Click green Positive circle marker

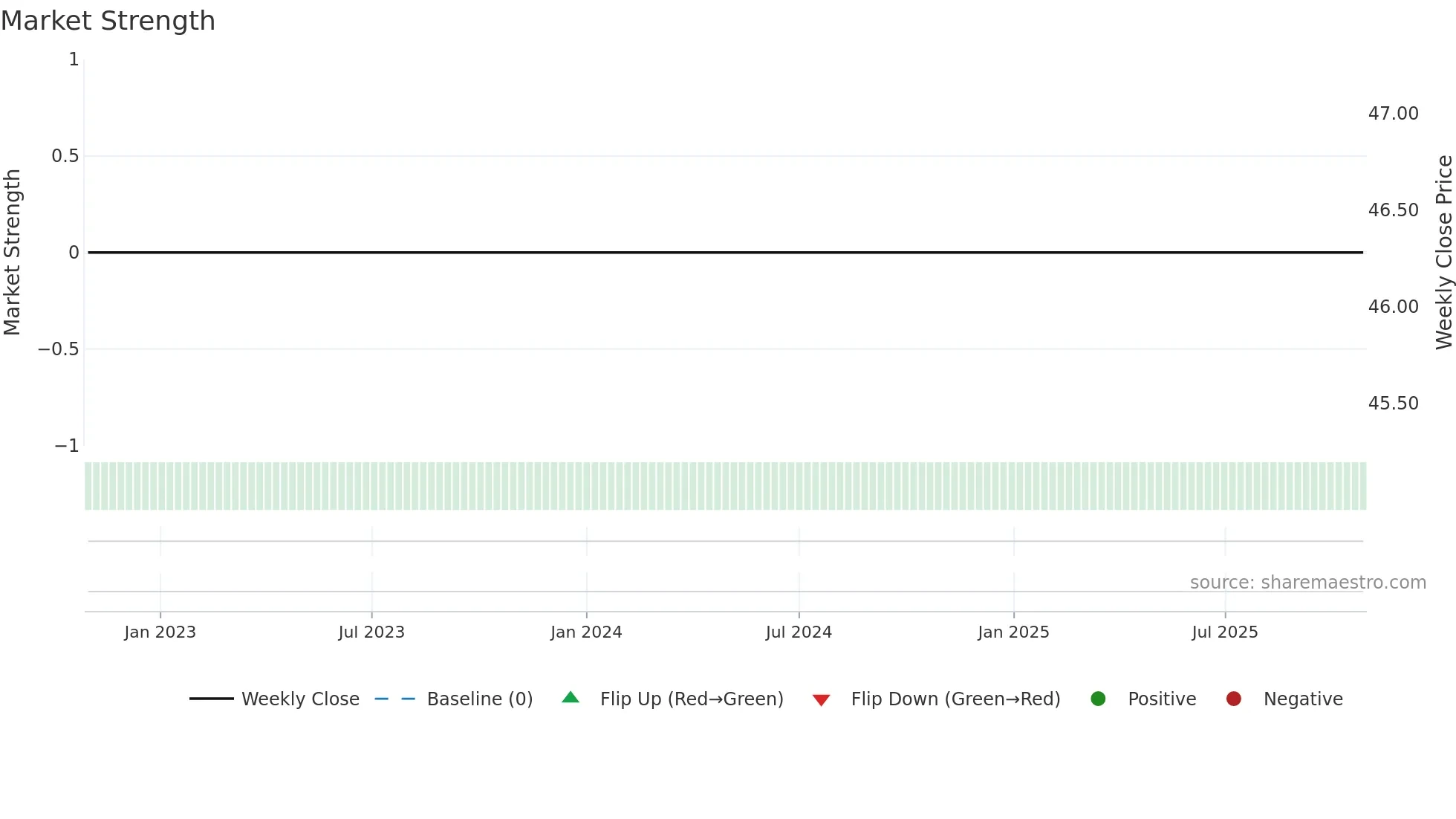[x=1098, y=699]
